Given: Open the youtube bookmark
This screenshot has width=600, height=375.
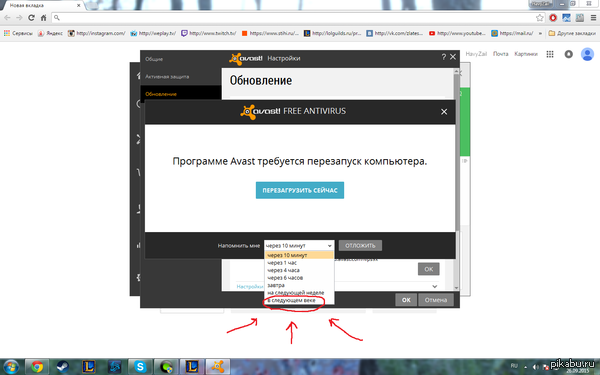Looking at the screenshot, I should tap(457, 33).
